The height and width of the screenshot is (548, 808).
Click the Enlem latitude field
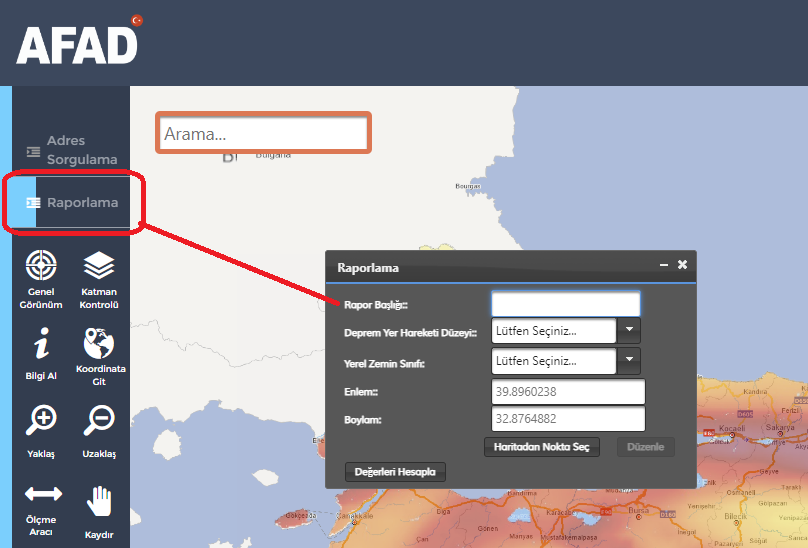568,392
